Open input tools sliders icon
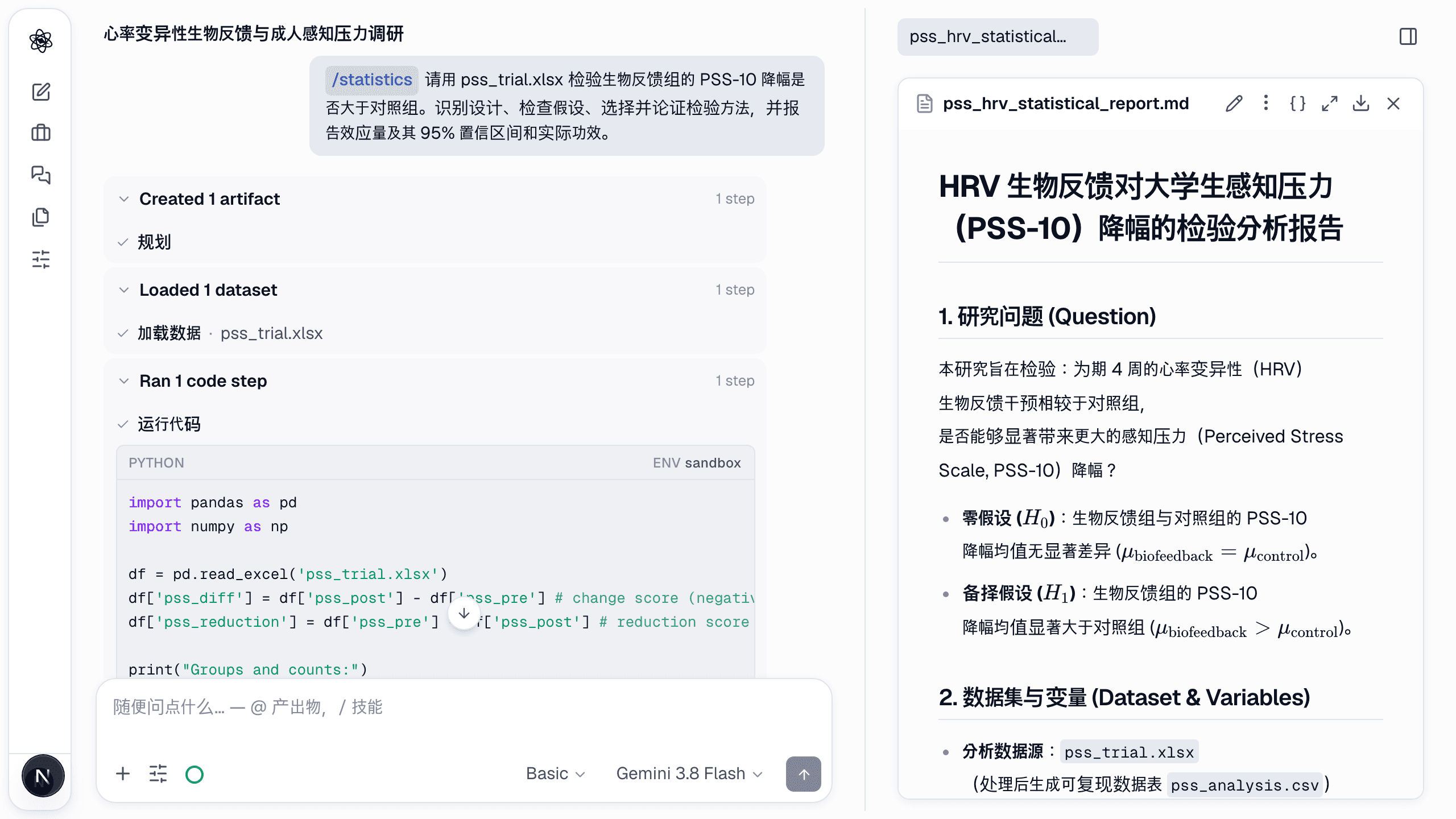Screen dimensions: 1456x819 (x=158, y=774)
